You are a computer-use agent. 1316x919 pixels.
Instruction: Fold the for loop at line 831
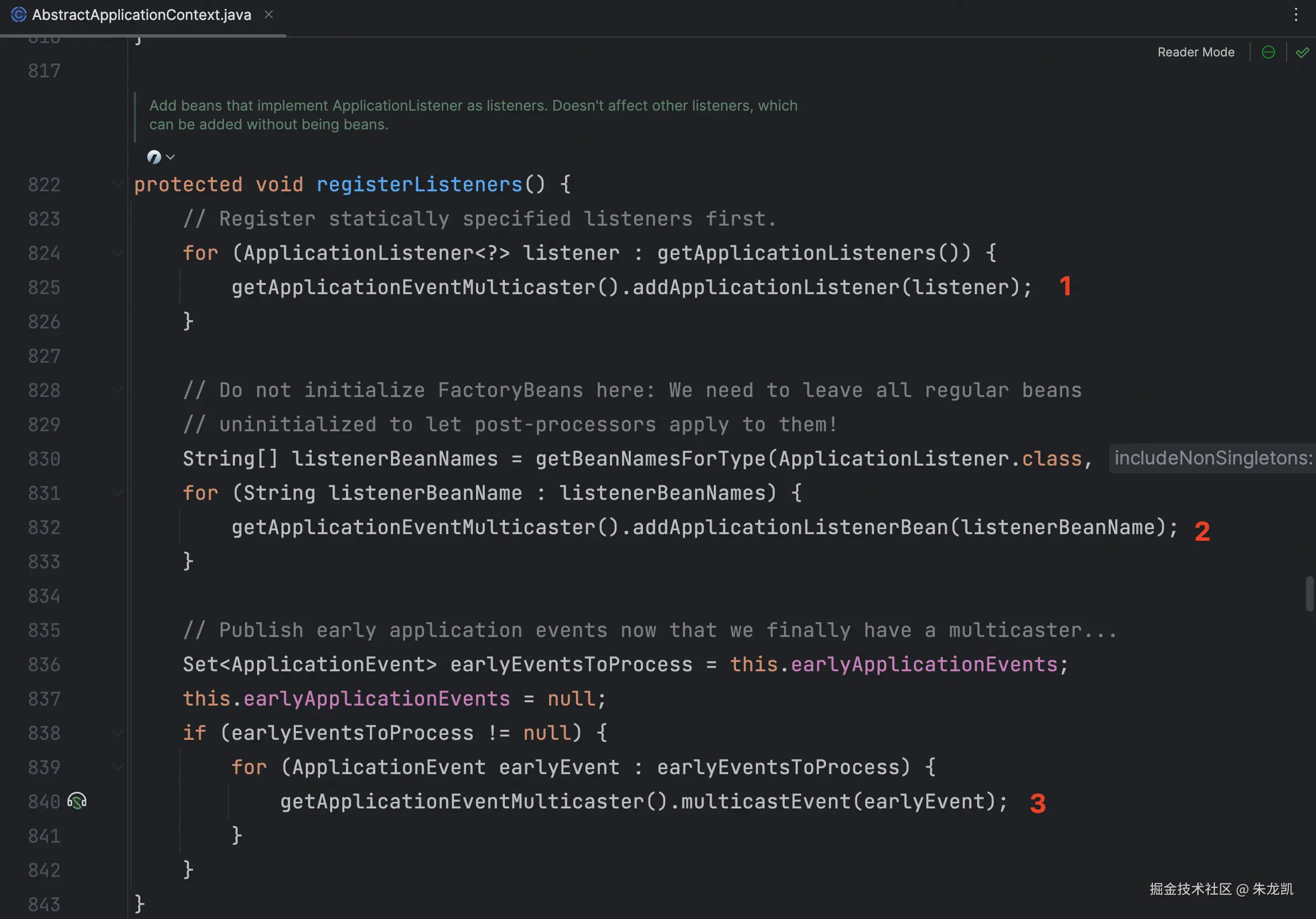pyautogui.click(x=117, y=493)
